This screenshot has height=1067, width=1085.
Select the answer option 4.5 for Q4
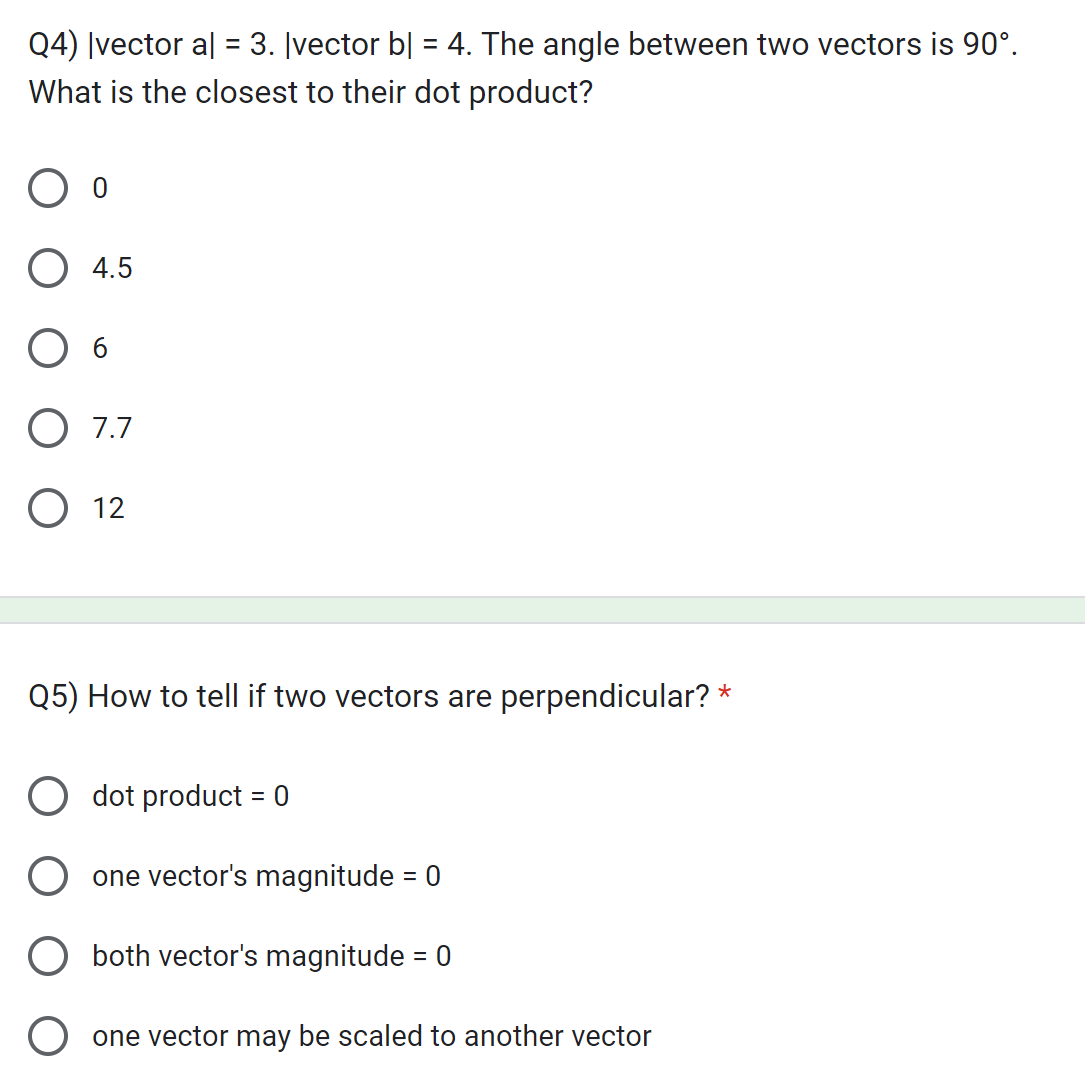point(47,268)
